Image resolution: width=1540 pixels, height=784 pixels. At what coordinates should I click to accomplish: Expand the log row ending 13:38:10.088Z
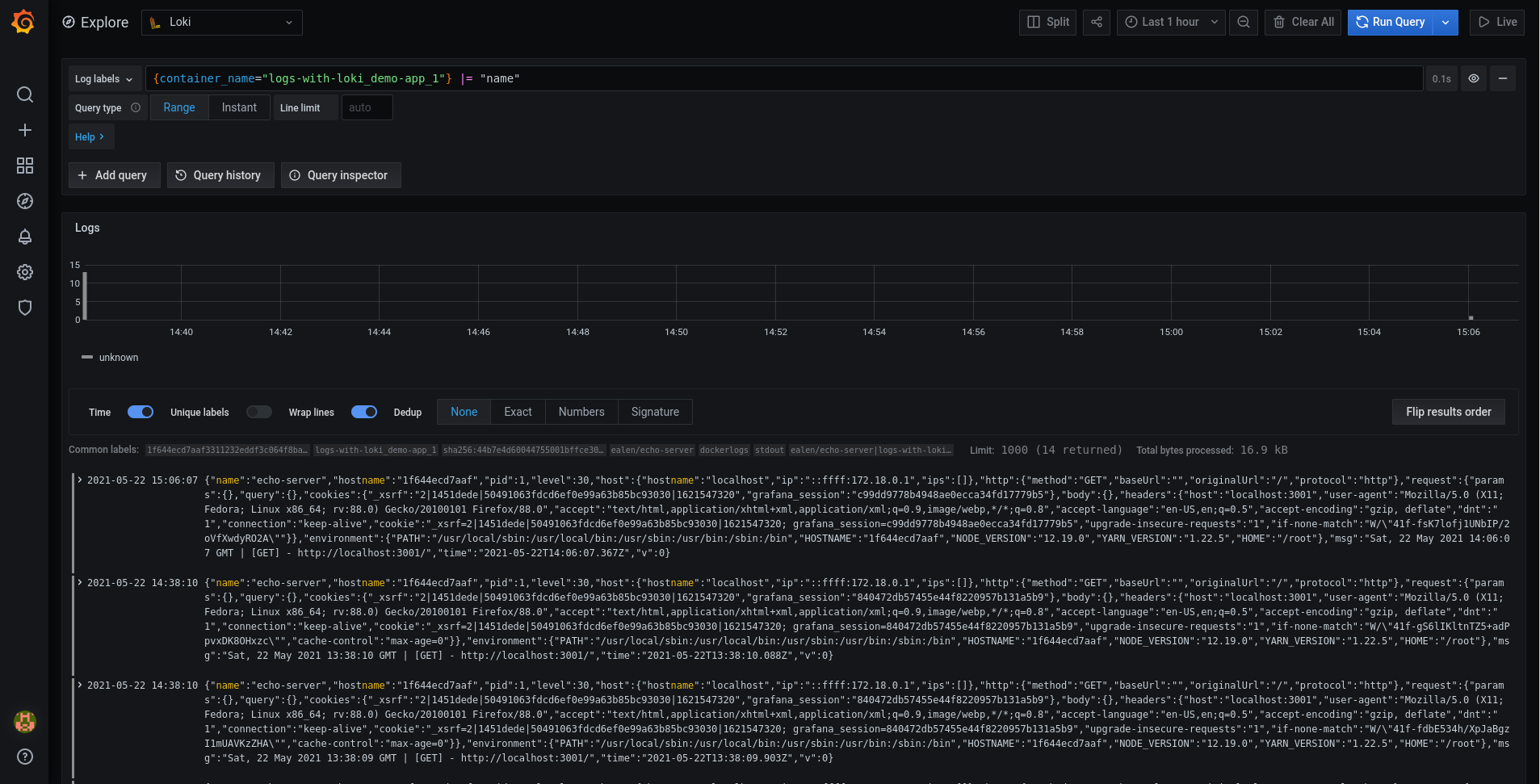(x=80, y=582)
